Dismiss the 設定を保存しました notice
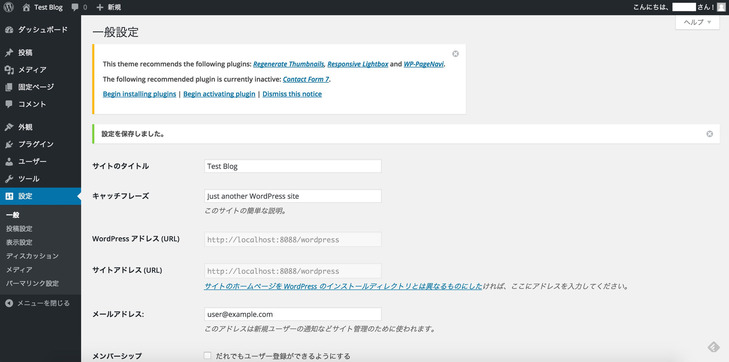 coord(709,134)
